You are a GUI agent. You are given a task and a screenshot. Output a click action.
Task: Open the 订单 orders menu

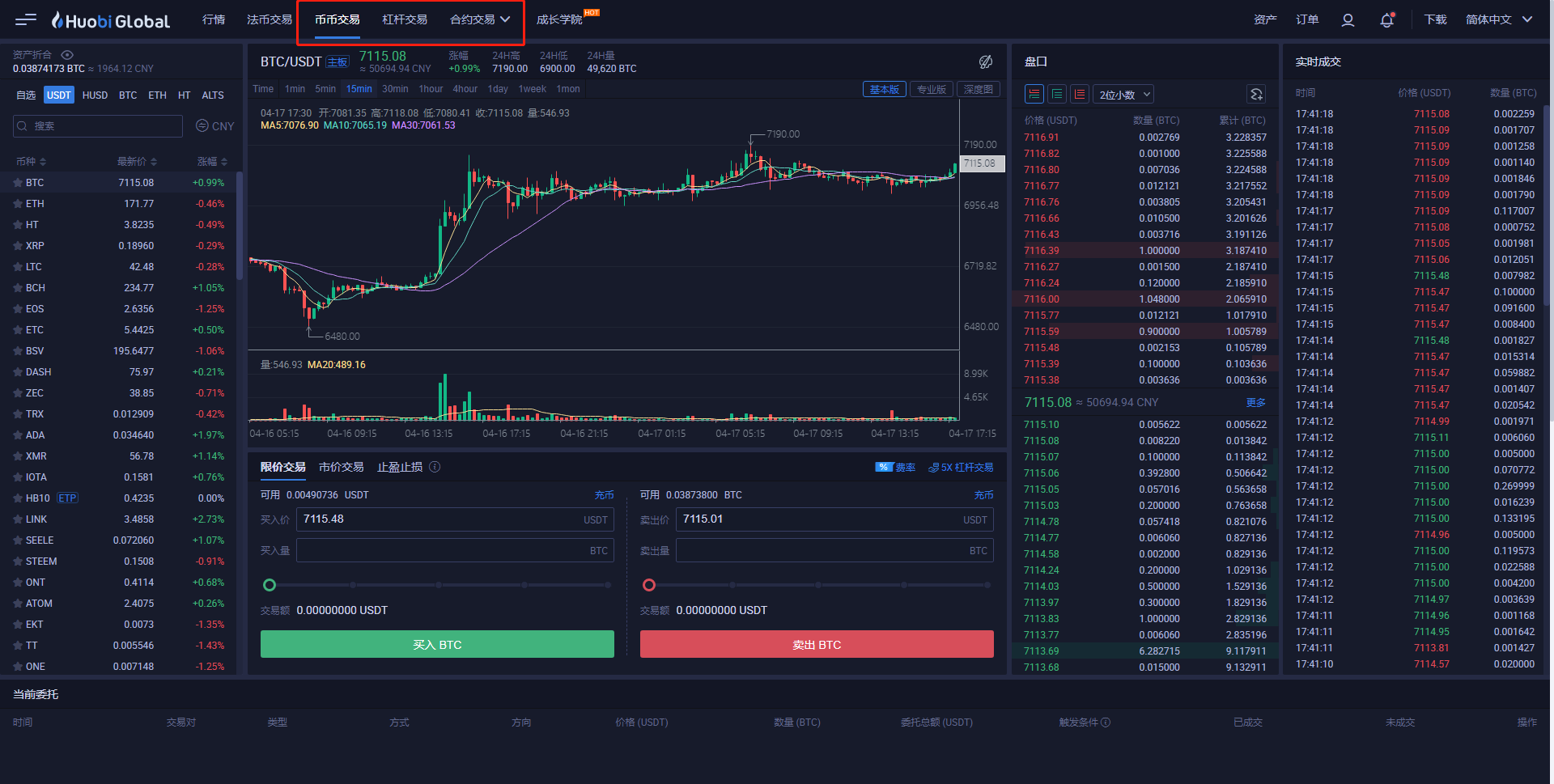coord(1307,19)
